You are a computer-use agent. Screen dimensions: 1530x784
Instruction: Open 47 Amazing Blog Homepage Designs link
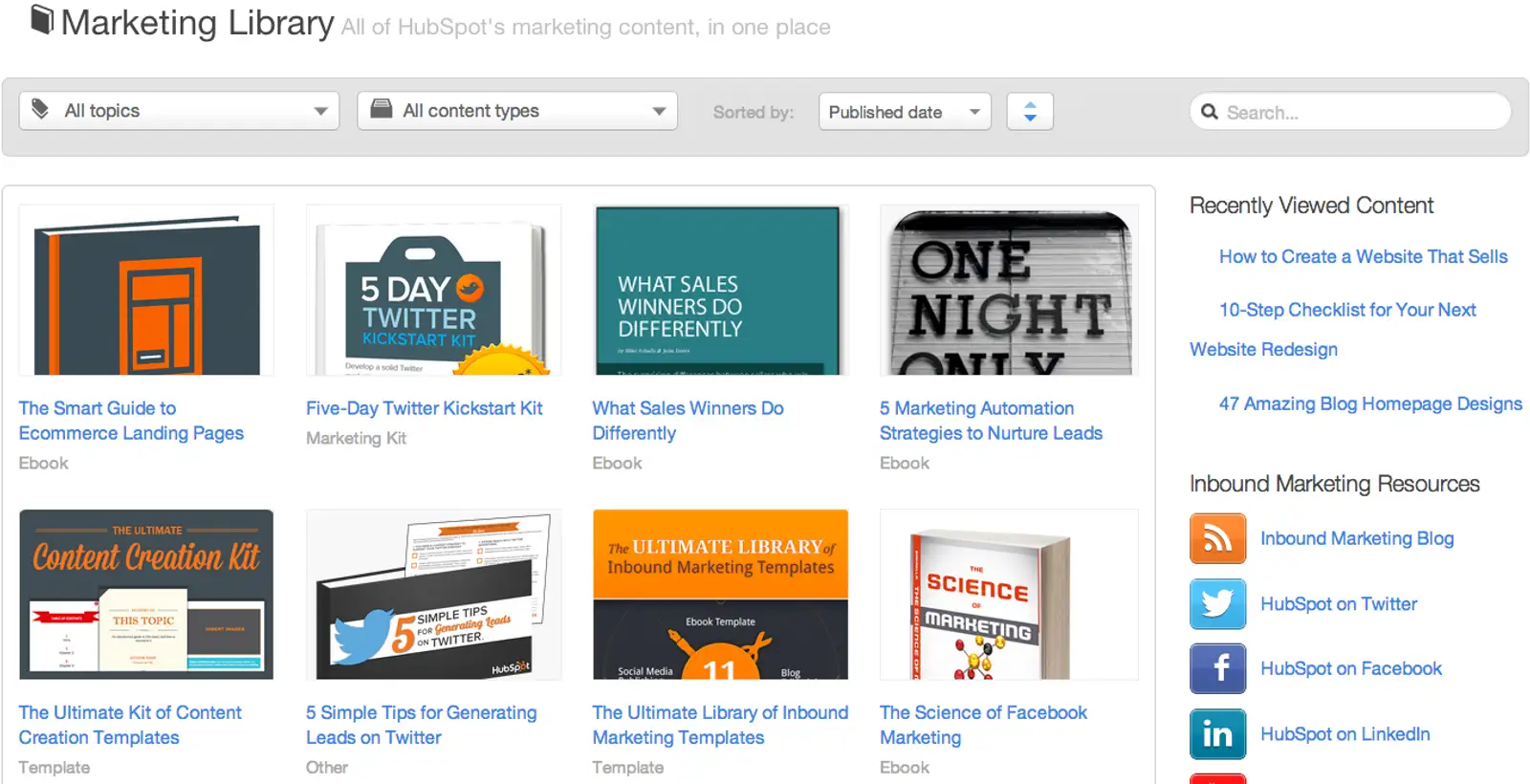point(1370,403)
